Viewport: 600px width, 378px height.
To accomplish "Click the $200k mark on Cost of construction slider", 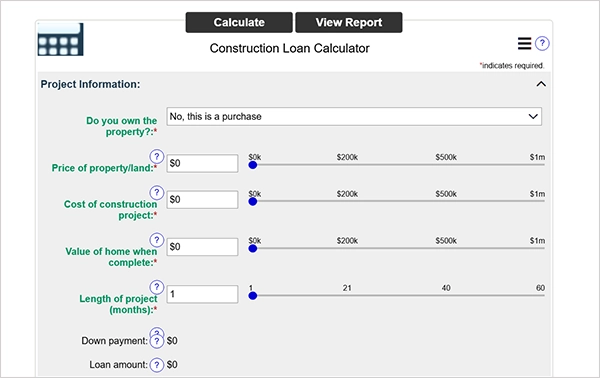I will pos(347,194).
